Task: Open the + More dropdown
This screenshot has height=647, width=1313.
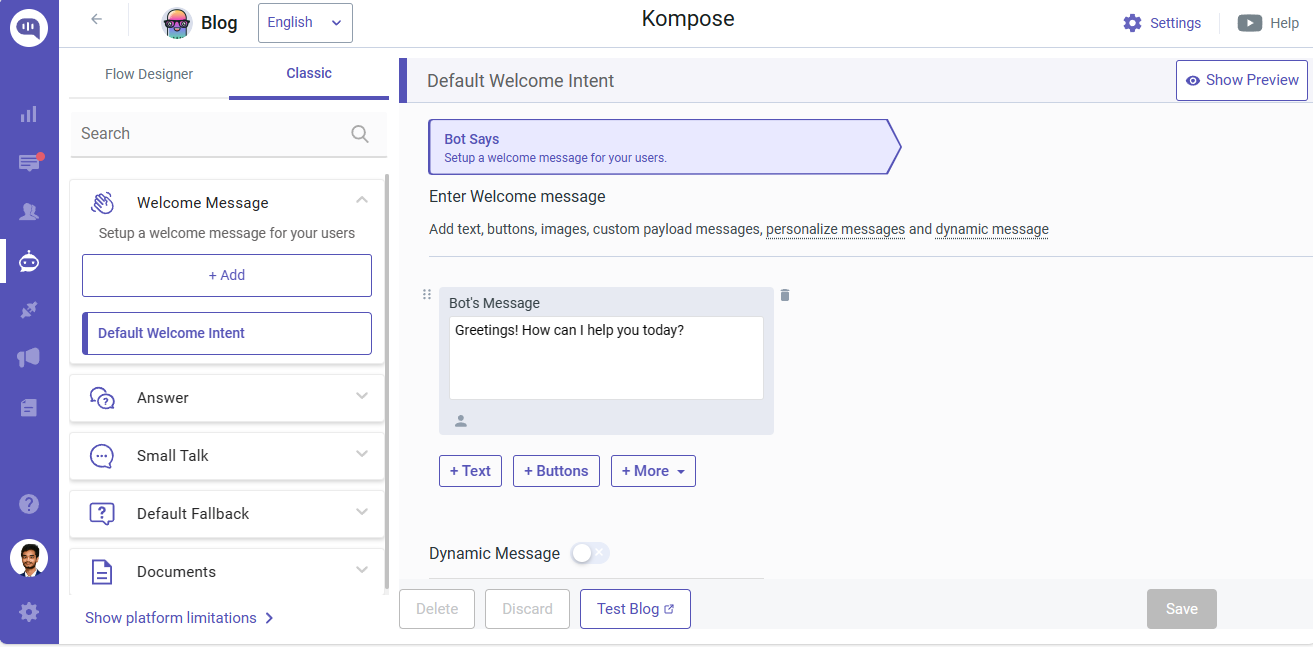Action: pos(653,471)
